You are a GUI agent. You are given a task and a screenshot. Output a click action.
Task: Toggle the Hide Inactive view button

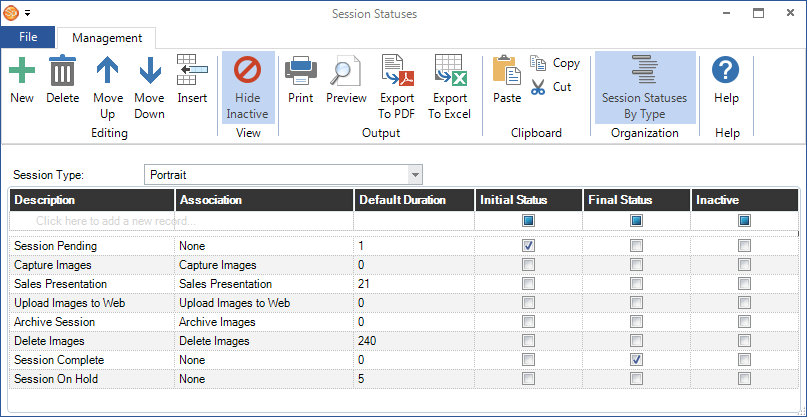click(247, 87)
